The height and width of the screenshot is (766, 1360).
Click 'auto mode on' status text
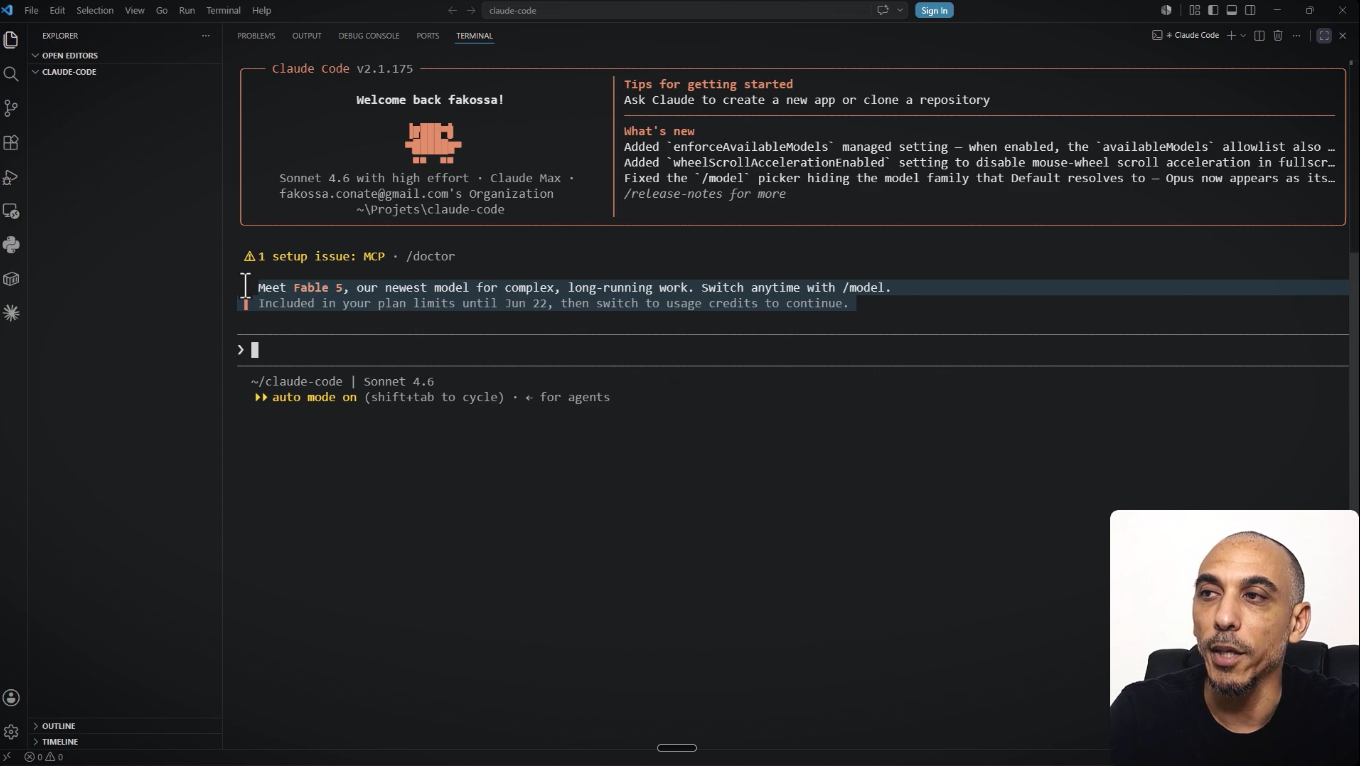coord(314,397)
